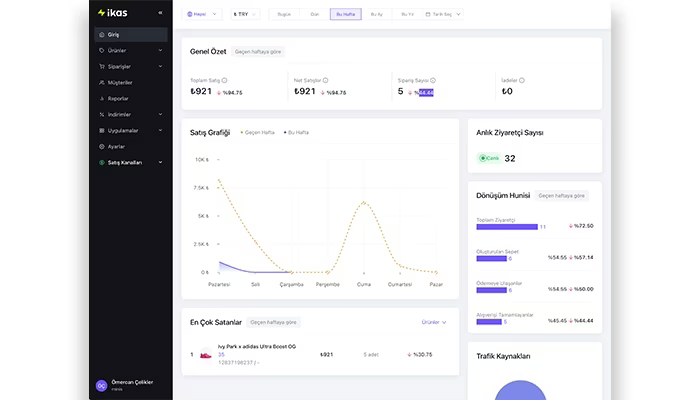
Task: Click the Oluşturulan Sepet funnel bar
Action: point(491,258)
